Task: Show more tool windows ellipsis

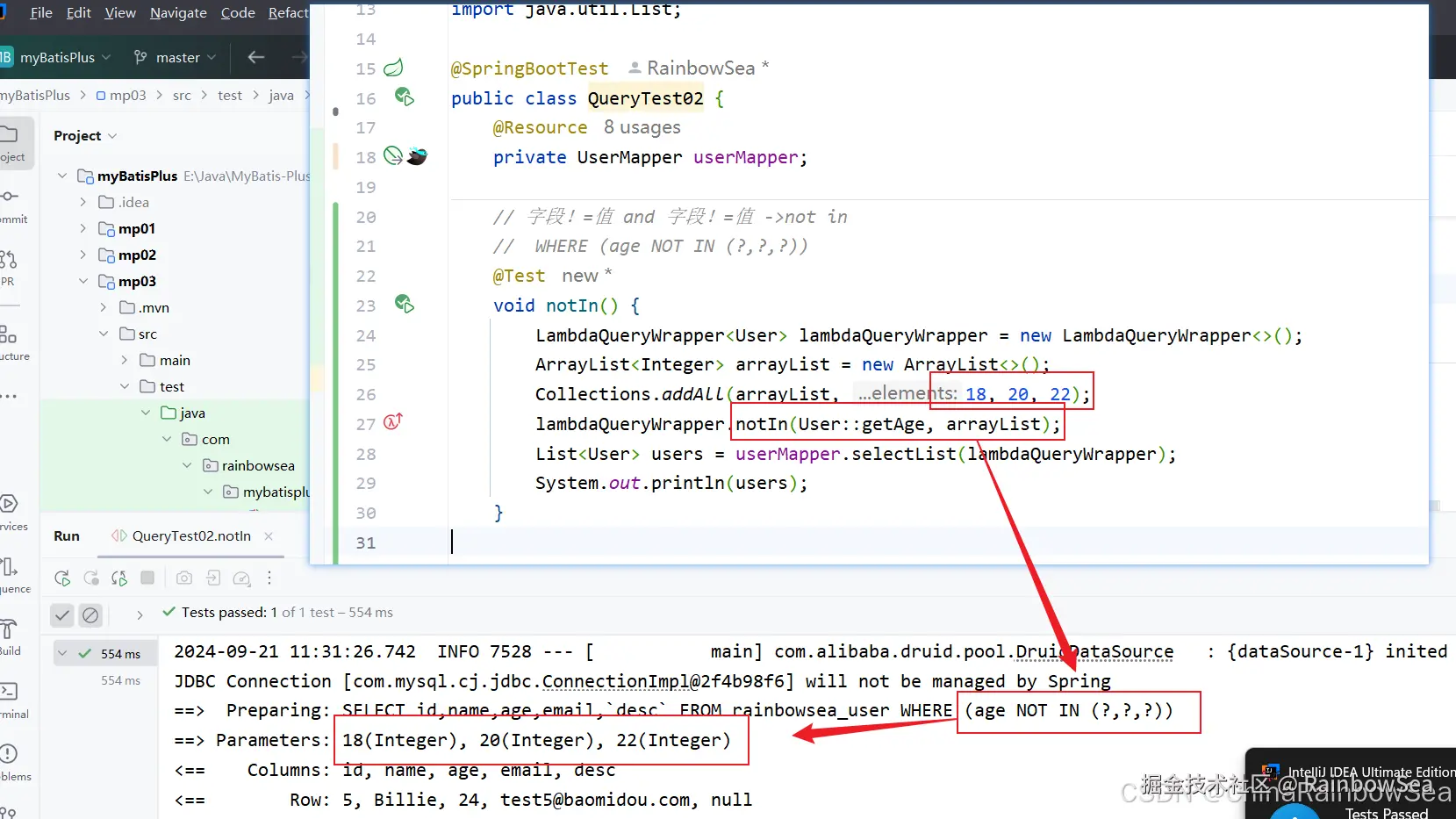Action: [x=9, y=397]
